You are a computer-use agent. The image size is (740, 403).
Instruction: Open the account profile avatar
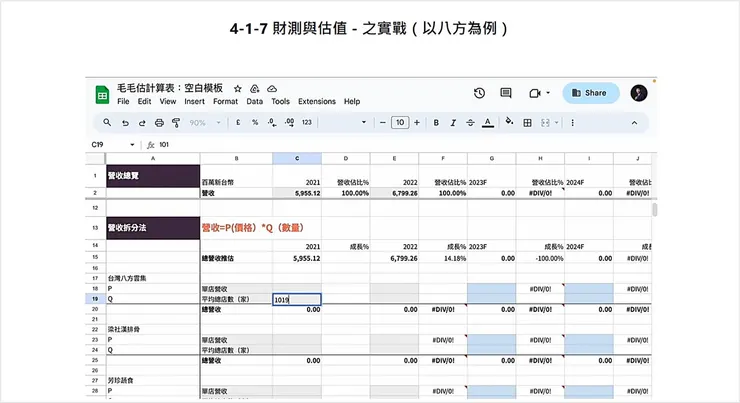[639, 93]
